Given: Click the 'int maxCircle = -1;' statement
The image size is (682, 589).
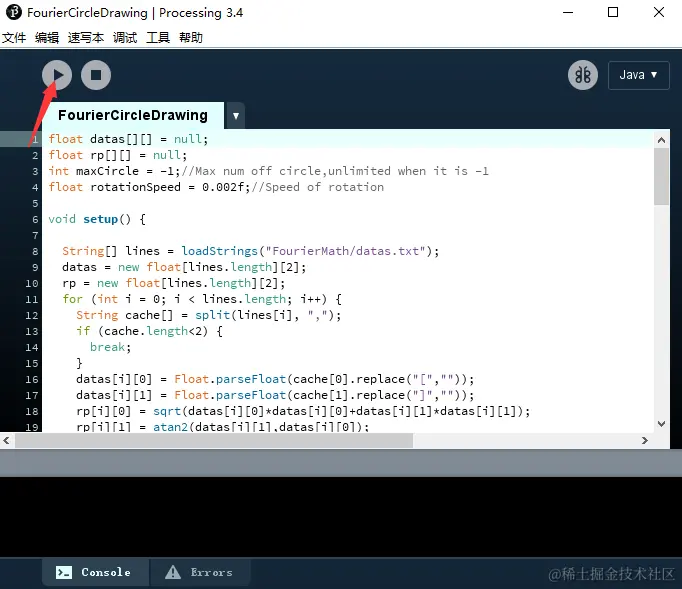Looking at the screenshot, I should click(x=114, y=171).
